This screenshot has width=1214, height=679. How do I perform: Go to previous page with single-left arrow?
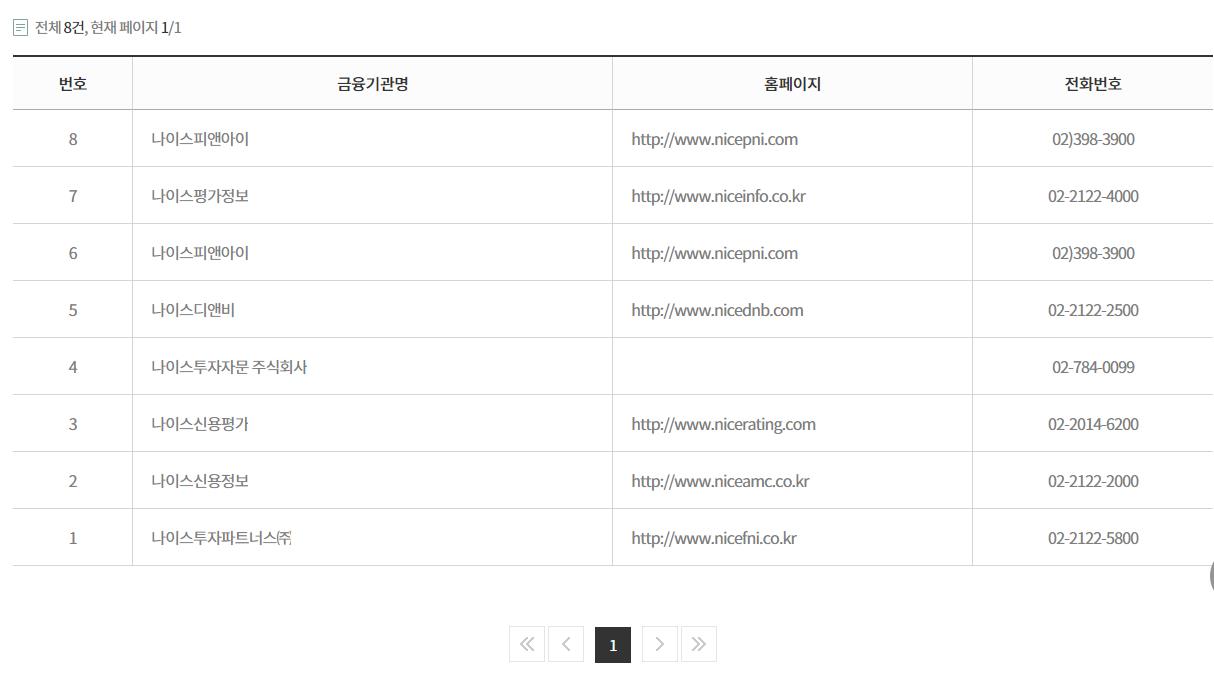point(566,644)
